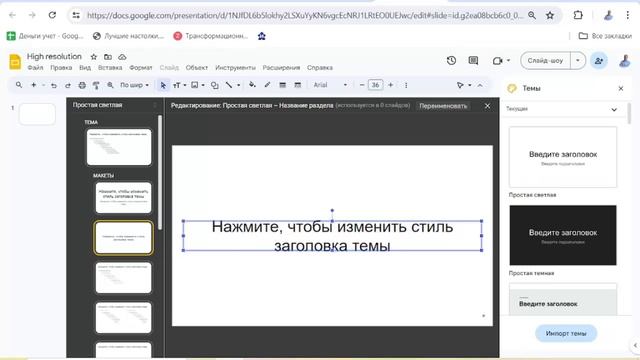Click the Импорт темы button

[x=566, y=333]
